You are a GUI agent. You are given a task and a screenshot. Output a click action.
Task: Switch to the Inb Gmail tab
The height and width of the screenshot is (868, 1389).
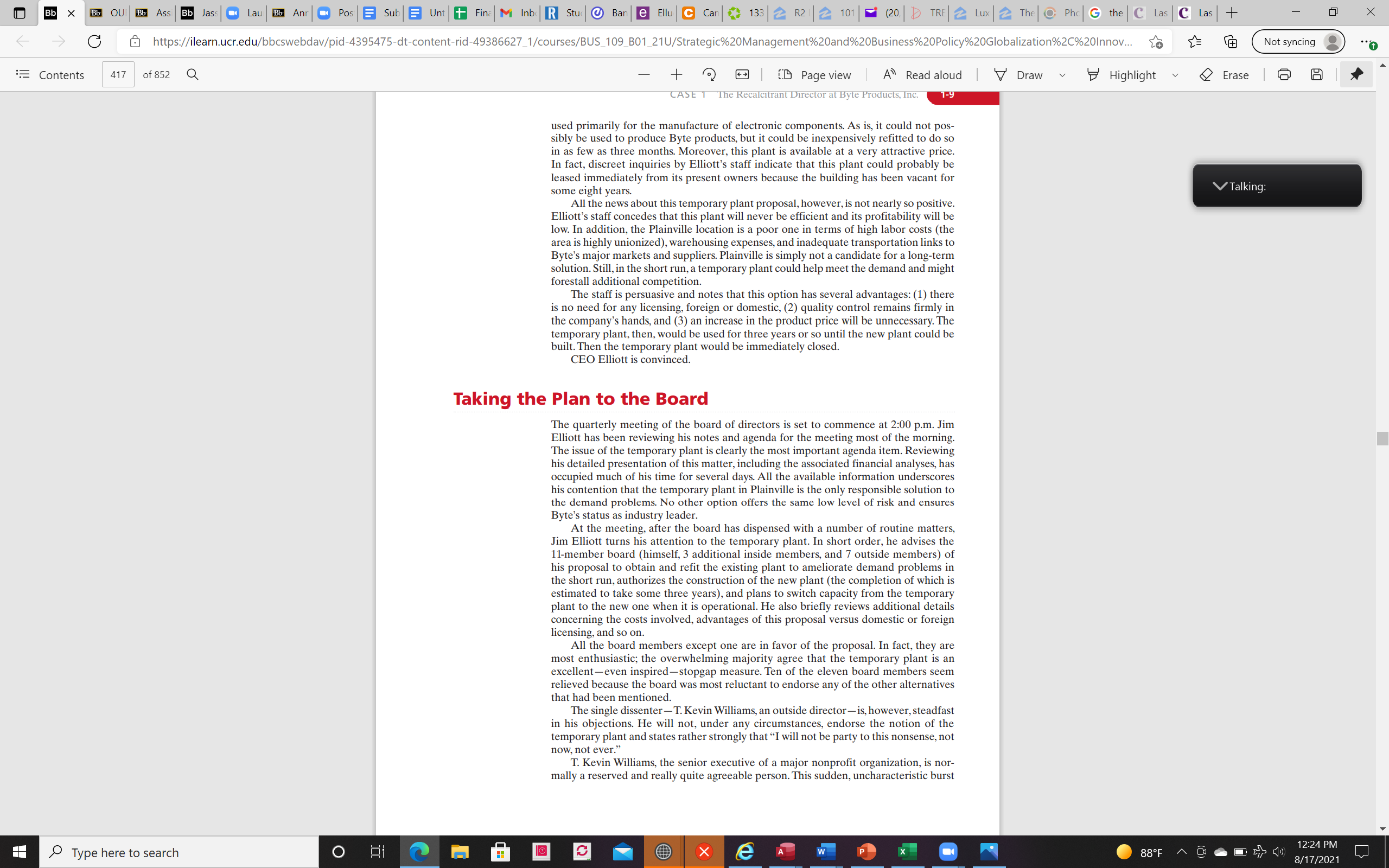(x=518, y=12)
